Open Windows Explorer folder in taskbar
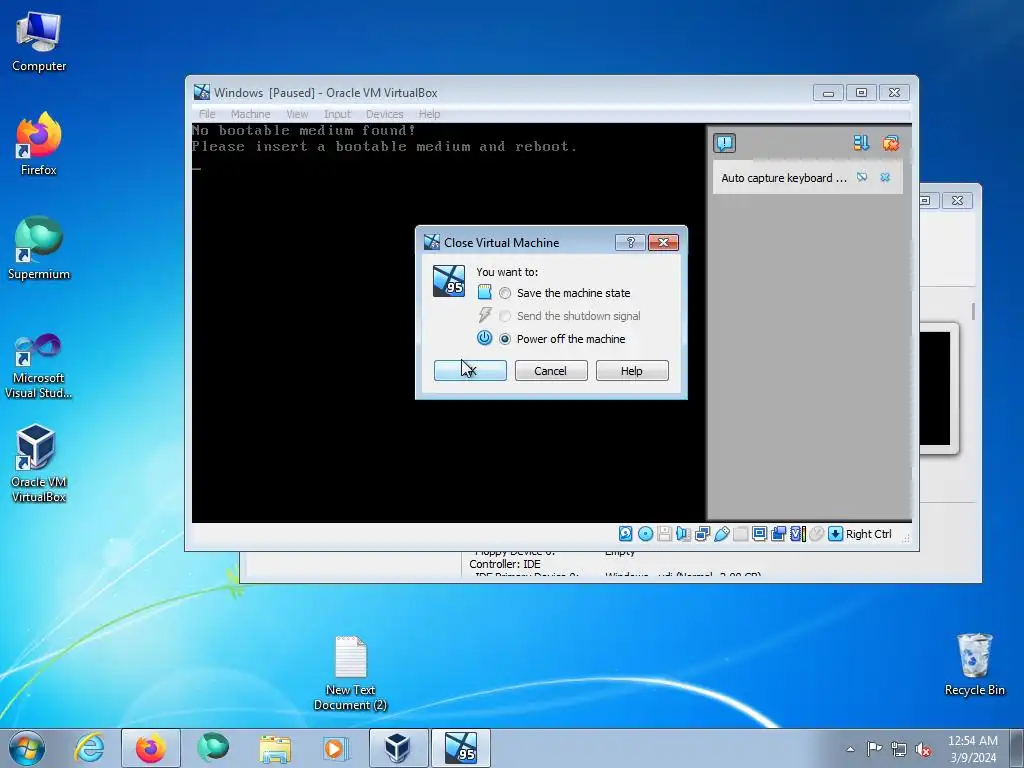Image resolution: width=1024 pixels, height=768 pixels. (x=275, y=748)
